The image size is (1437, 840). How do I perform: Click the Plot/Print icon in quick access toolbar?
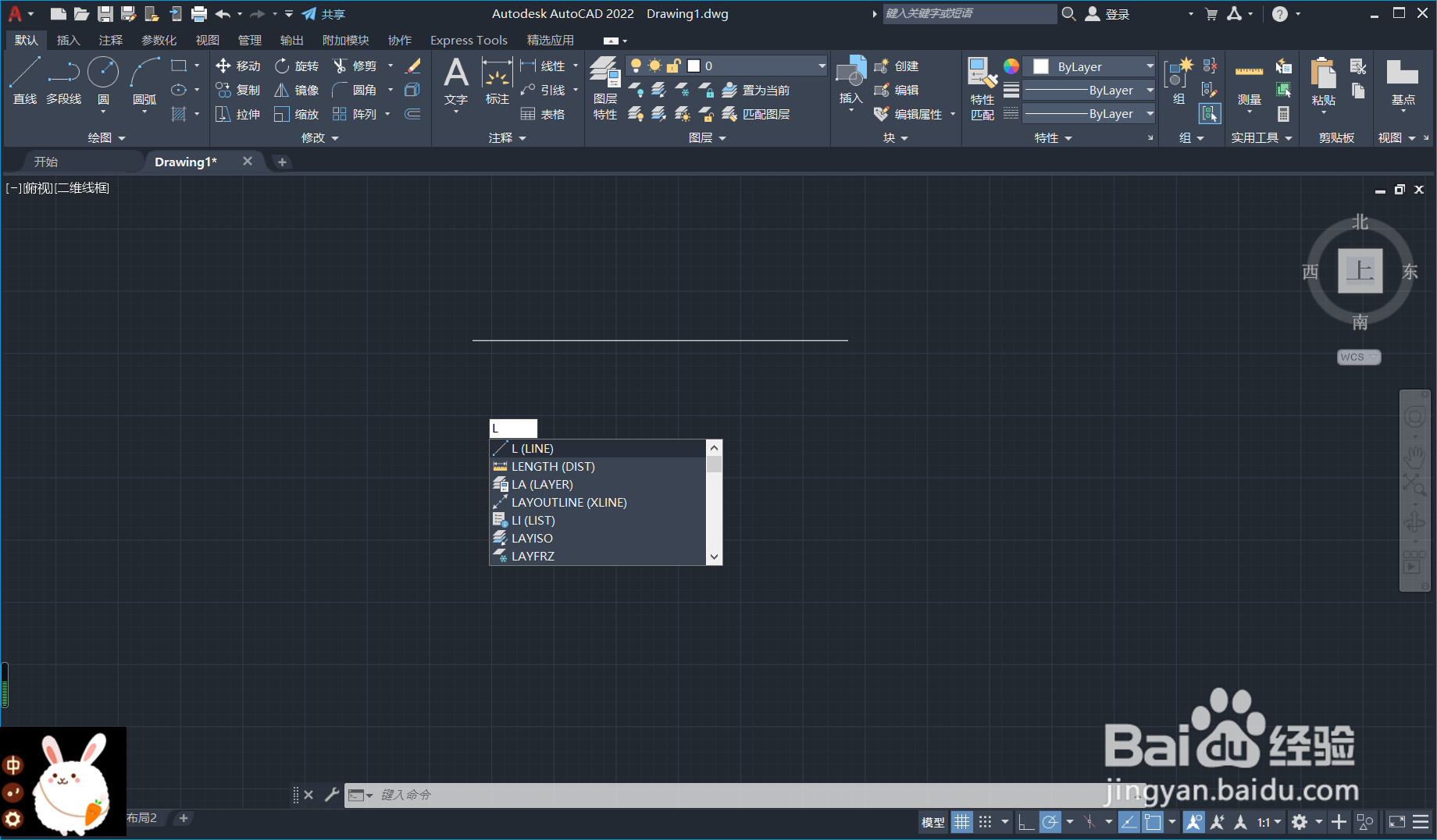pyautogui.click(x=199, y=14)
